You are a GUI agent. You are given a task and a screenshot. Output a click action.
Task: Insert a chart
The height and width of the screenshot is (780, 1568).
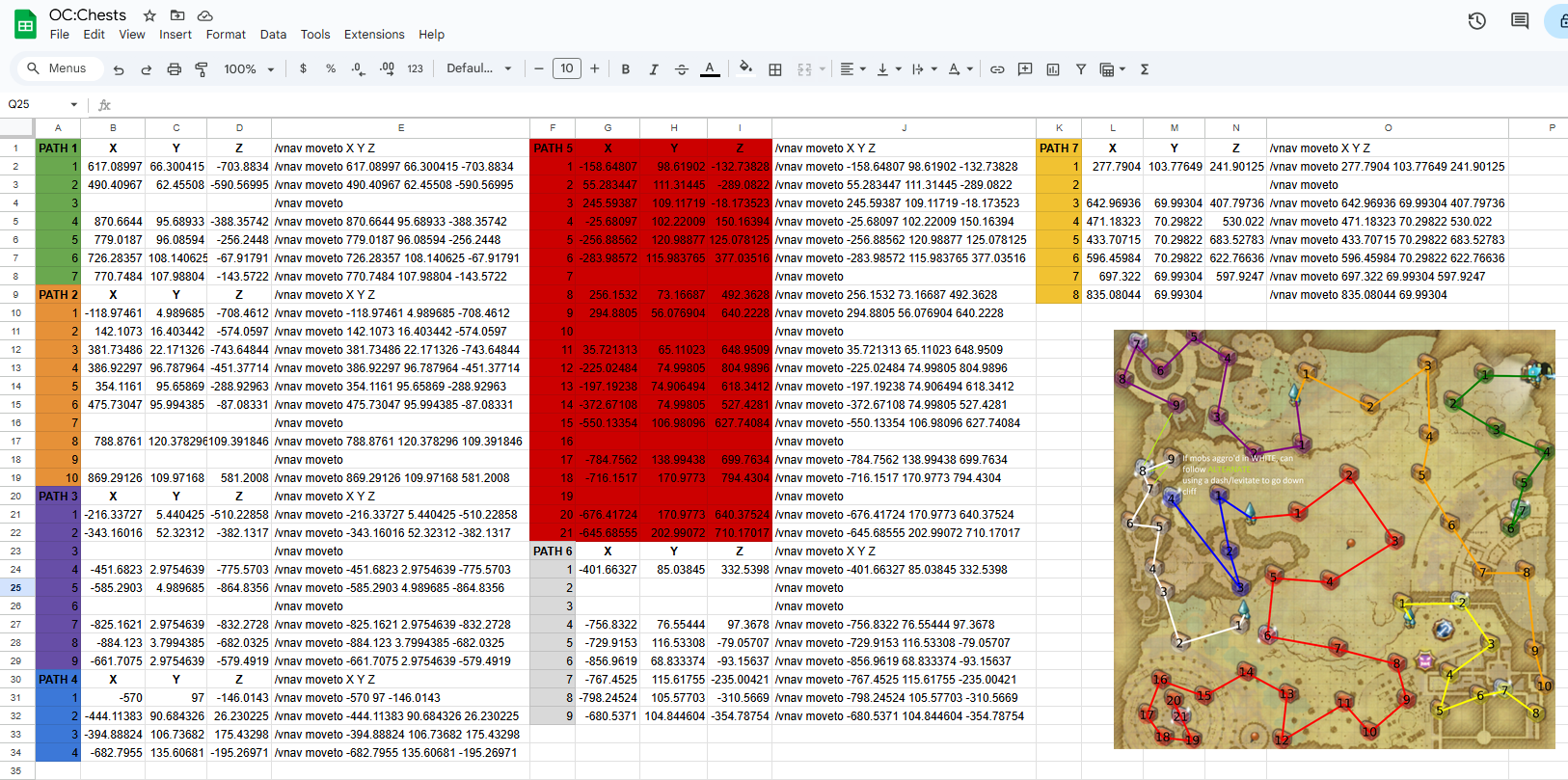(x=1053, y=69)
